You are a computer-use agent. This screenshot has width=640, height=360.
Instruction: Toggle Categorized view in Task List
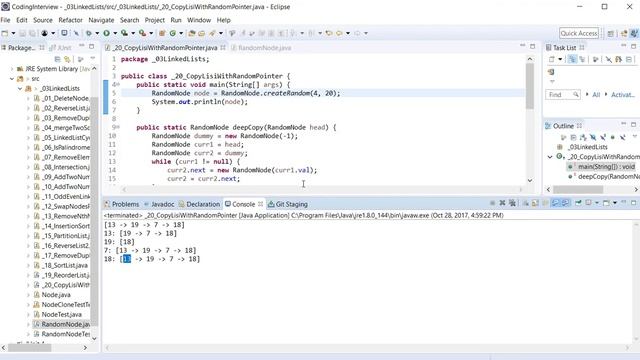(x=572, y=60)
